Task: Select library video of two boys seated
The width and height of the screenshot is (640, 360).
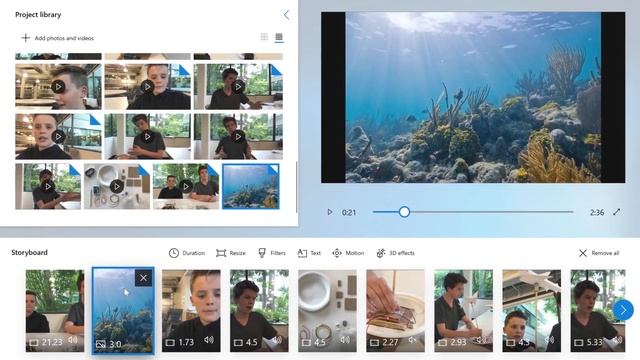Action: pyautogui.click(x=186, y=187)
